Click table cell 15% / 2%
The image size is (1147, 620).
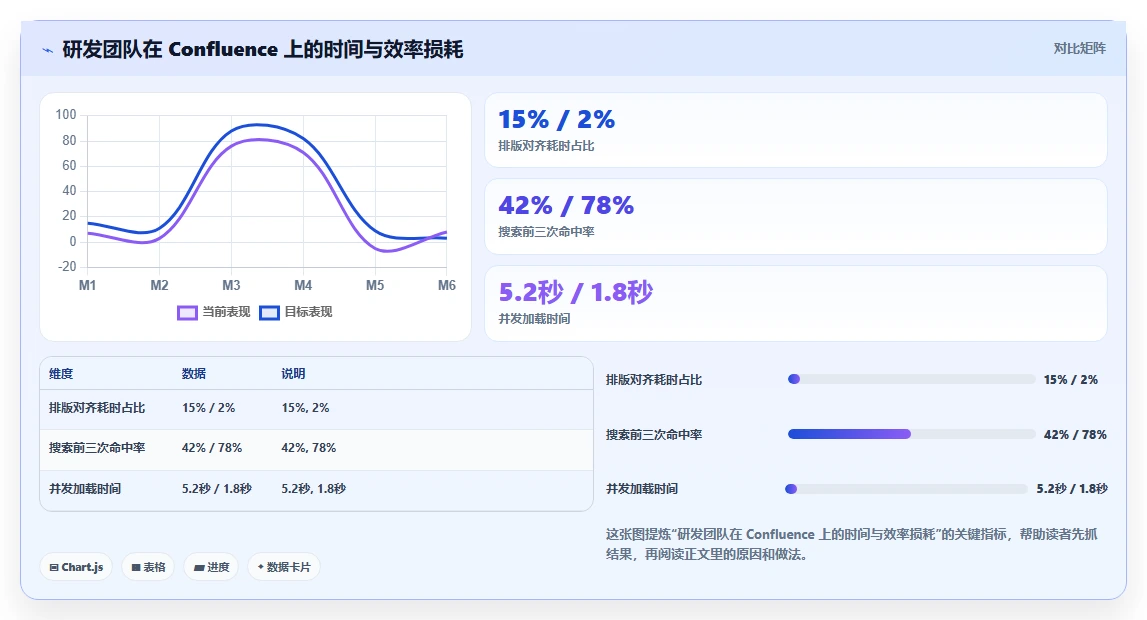pyautogui.click(x=208, y=408)
